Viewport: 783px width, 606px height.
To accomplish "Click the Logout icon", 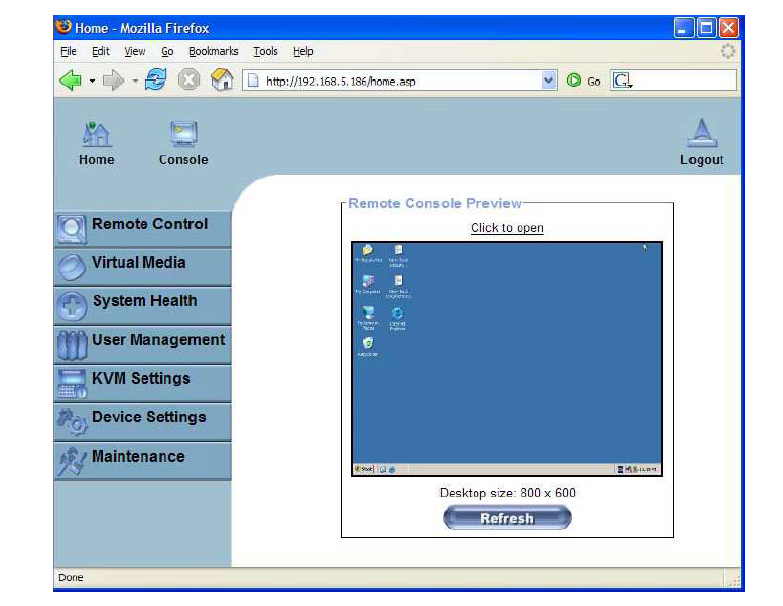I will coord(701,135).
